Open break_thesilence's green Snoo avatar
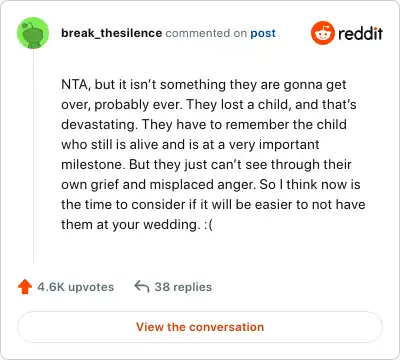The height and width of the screenshot is (360, 400). point(33,33)
